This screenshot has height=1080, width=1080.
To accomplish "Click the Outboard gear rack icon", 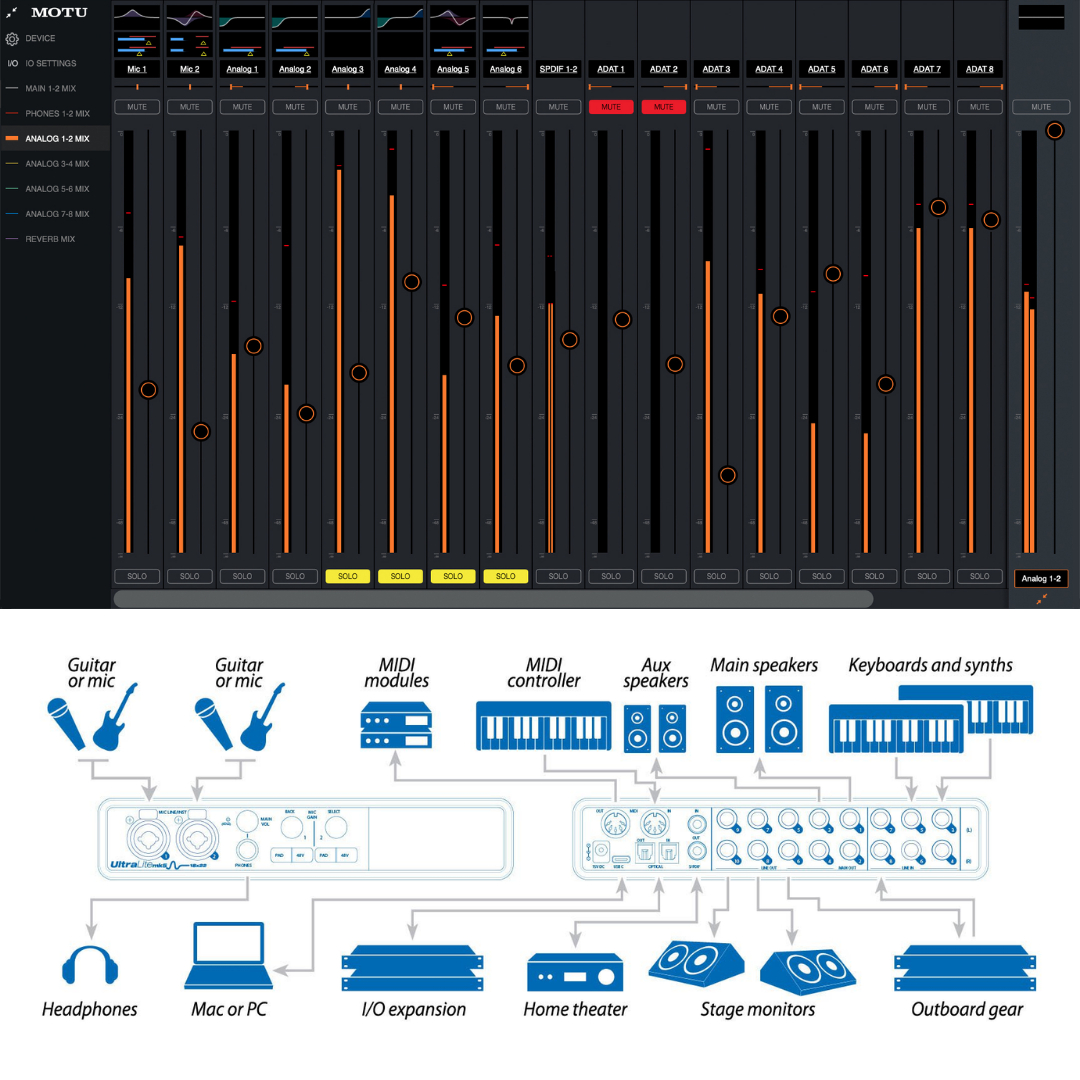I will tap(964, 968).
